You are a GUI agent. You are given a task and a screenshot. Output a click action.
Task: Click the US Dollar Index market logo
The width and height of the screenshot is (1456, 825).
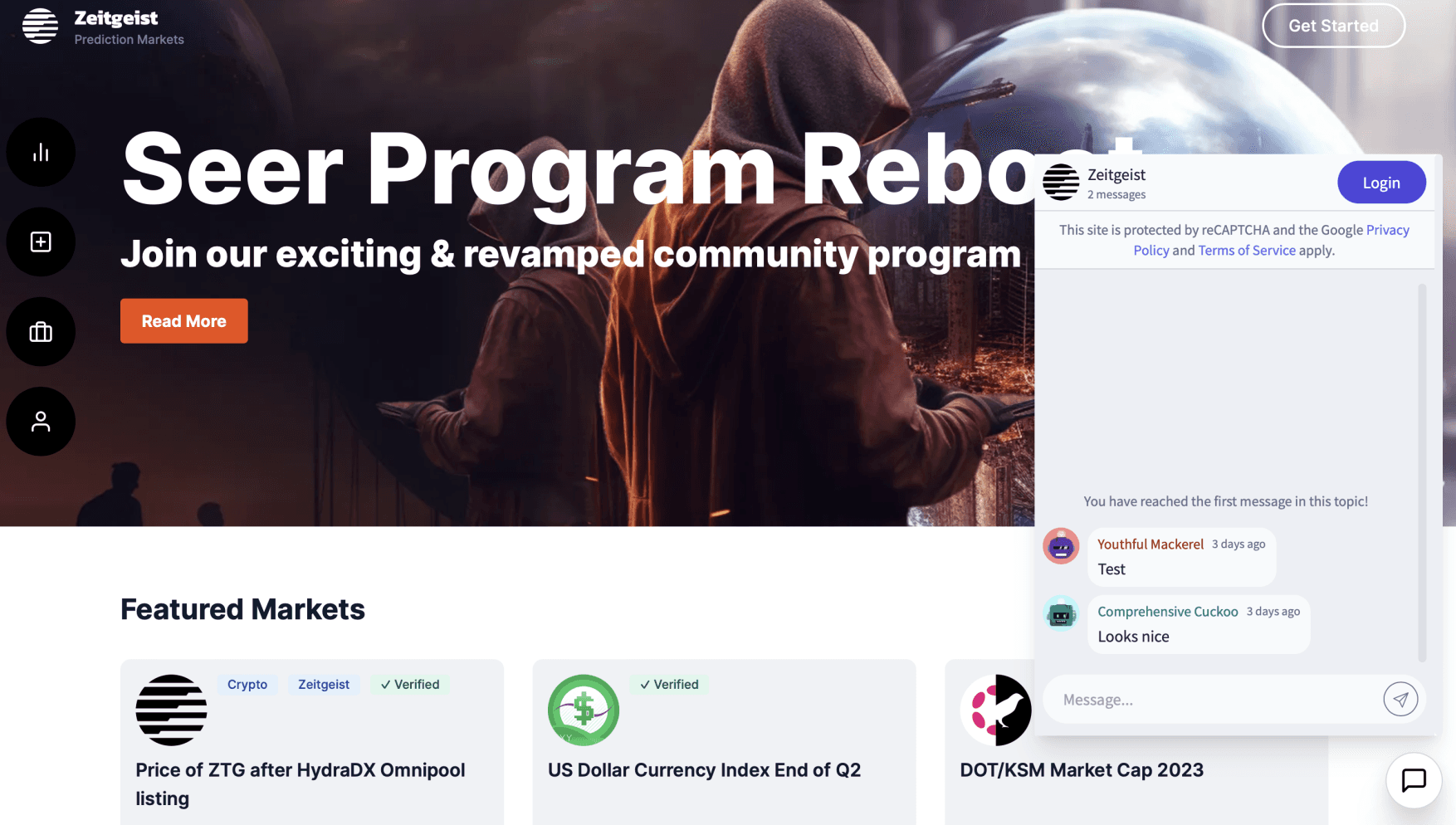tap(584, 710)
